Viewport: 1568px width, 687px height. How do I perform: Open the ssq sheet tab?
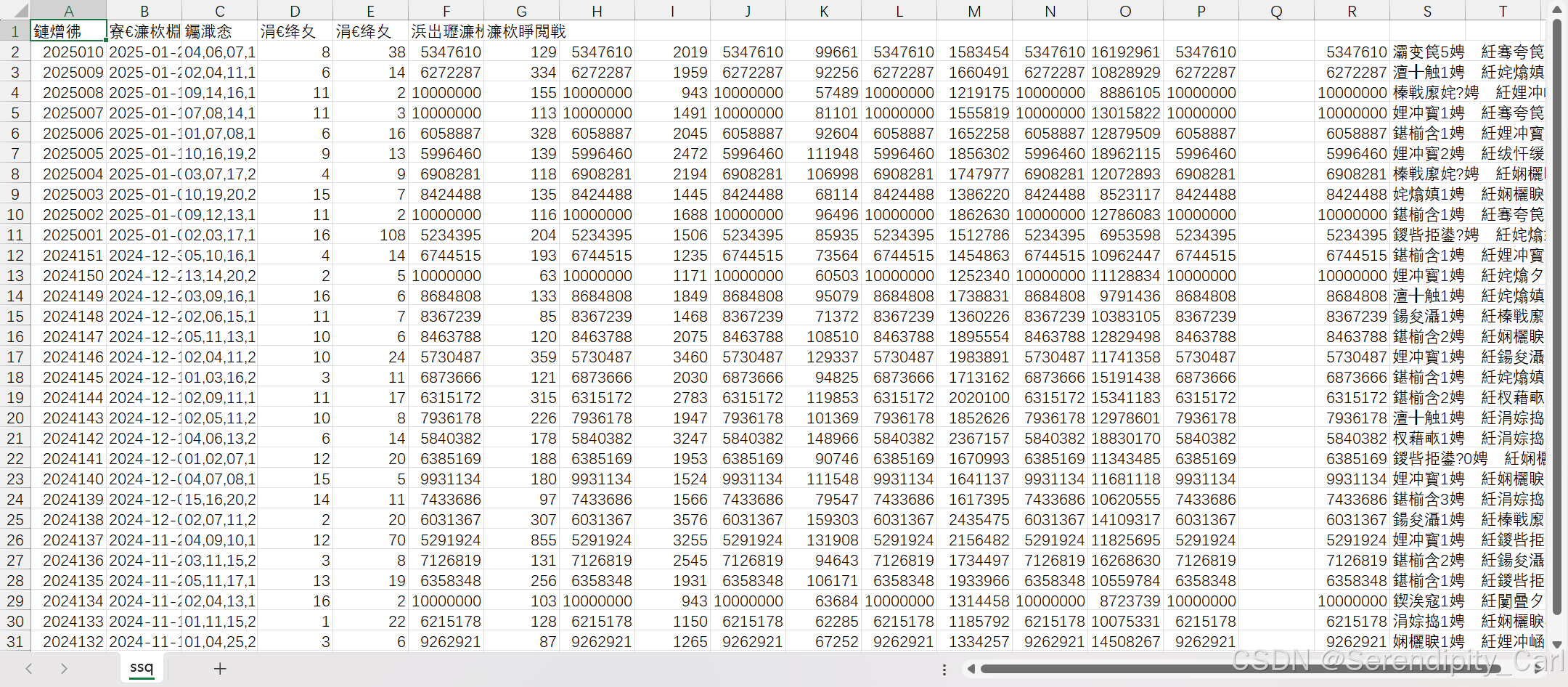(142, 667)
